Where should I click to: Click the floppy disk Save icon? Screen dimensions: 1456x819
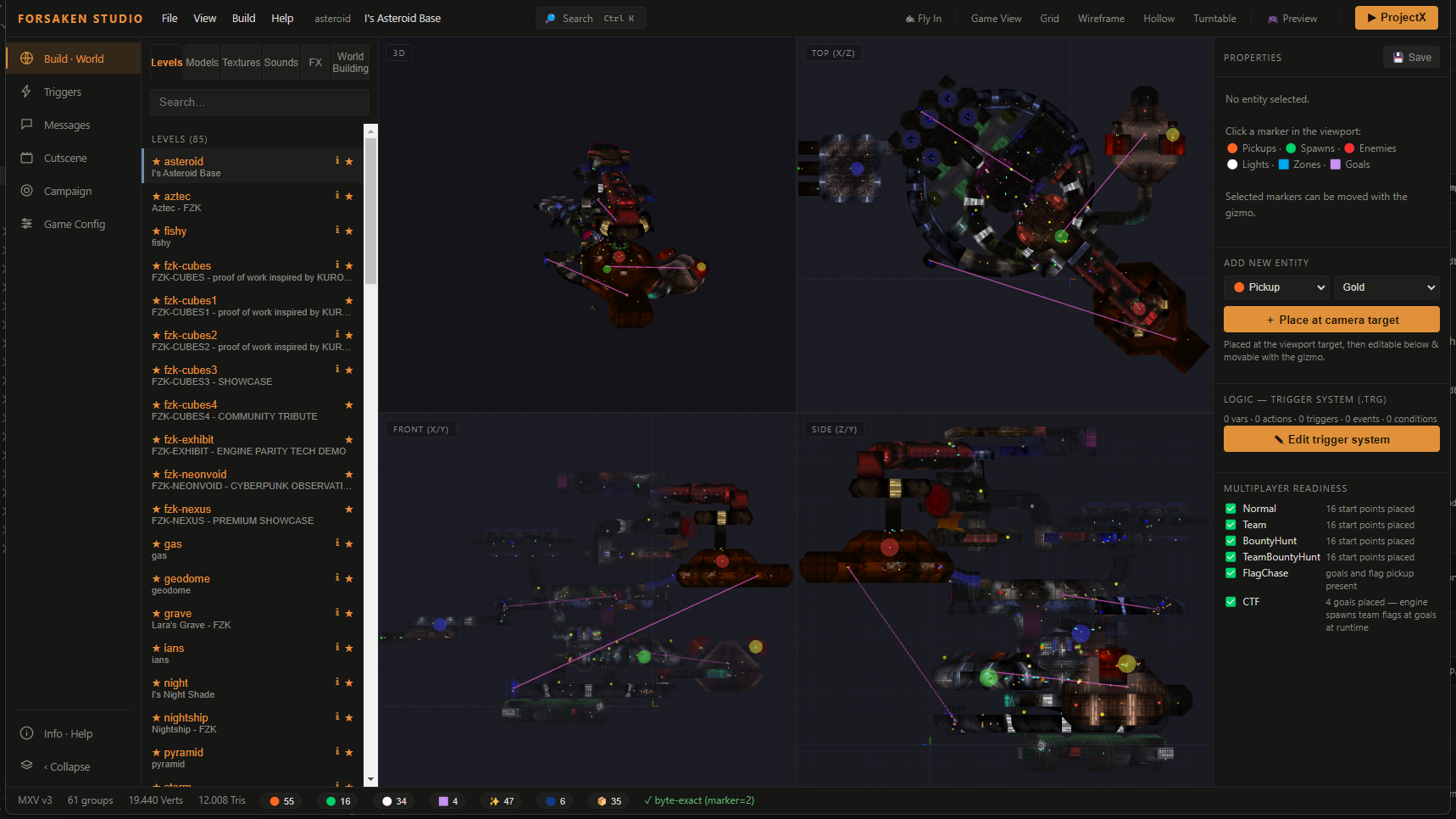1398,58
